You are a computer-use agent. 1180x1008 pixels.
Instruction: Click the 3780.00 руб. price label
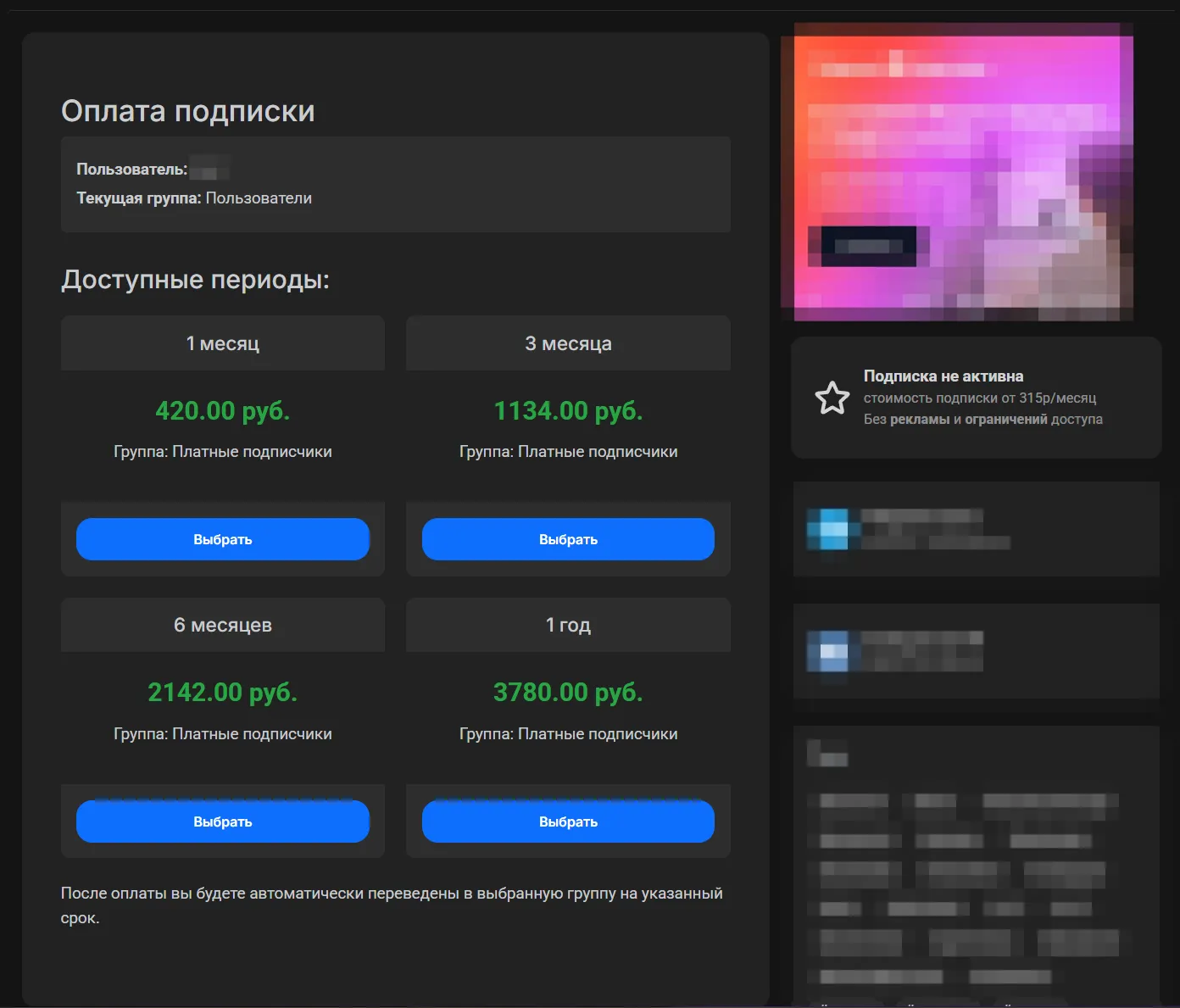point(567,692)
